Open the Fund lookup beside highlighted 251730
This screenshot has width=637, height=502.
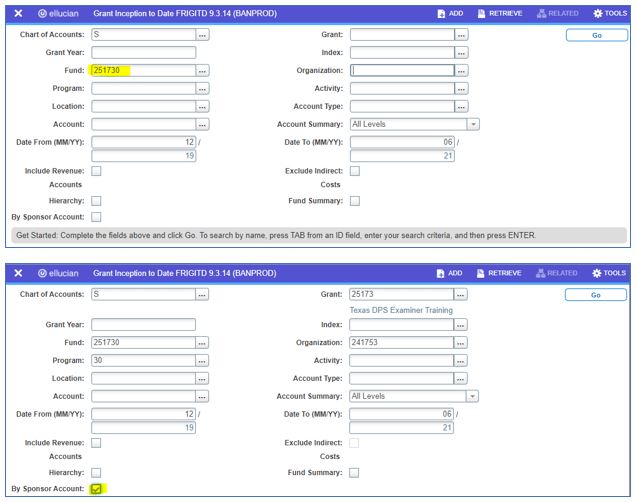tap(202, 71)
